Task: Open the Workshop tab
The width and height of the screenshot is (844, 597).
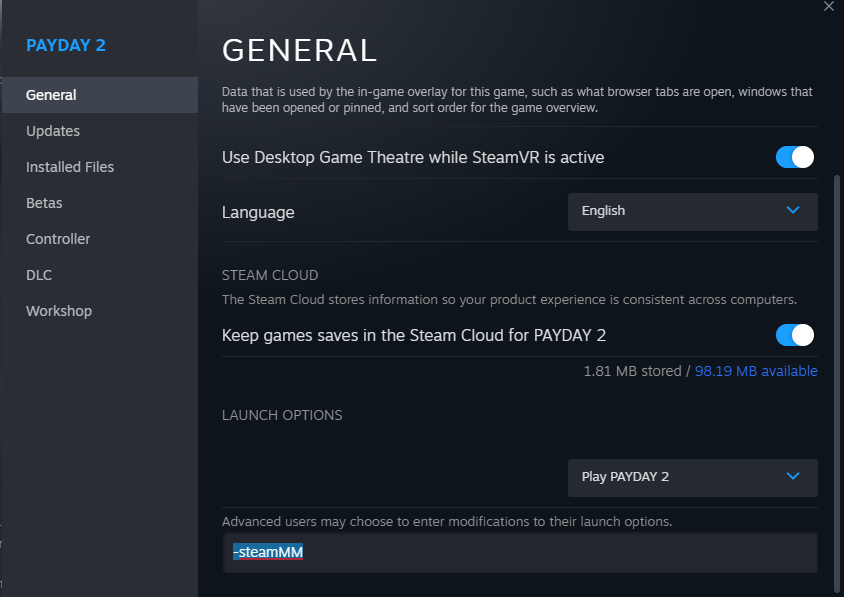Action: pos(59,311)
